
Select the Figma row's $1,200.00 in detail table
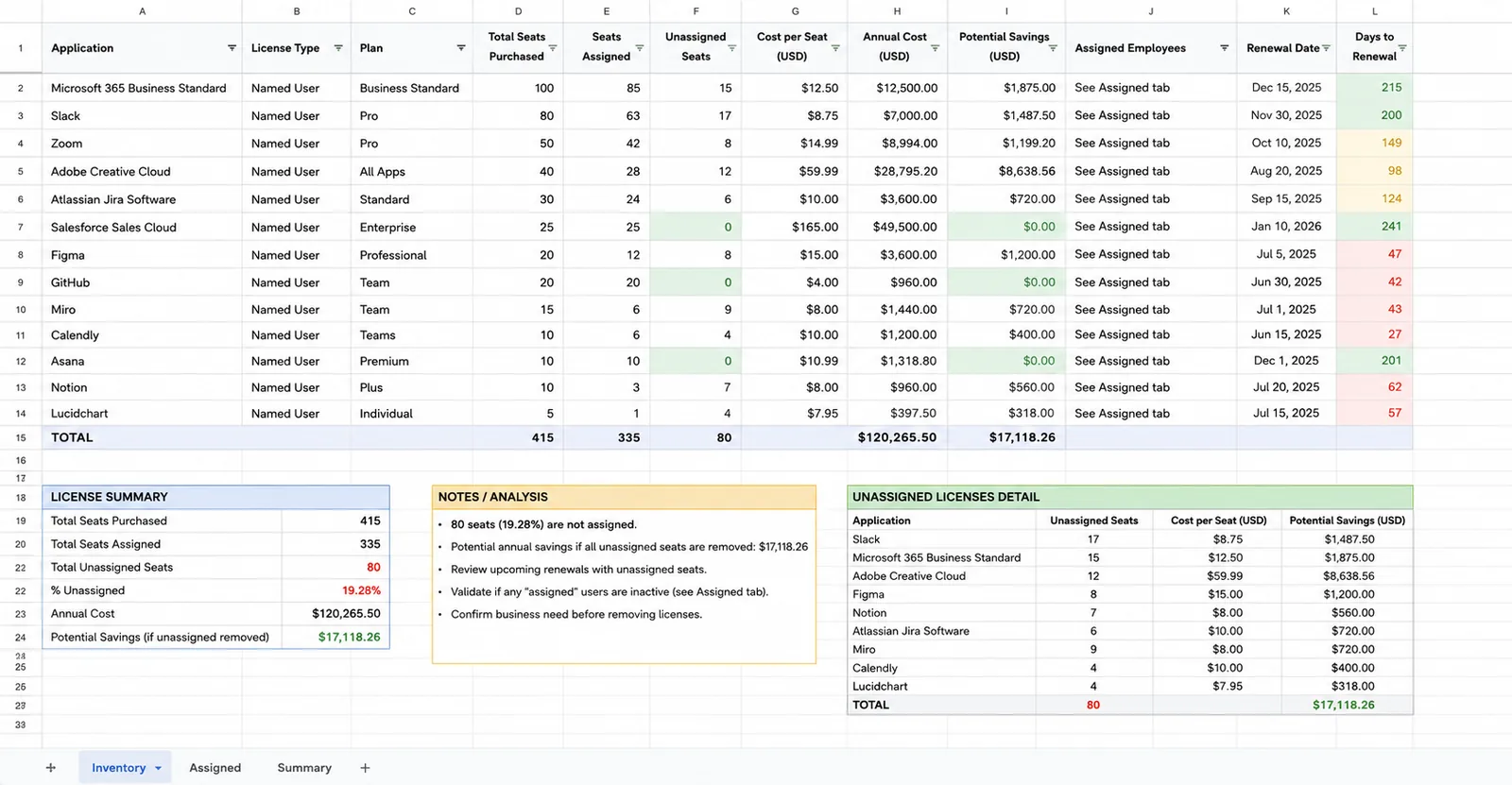pos(1349,594)
